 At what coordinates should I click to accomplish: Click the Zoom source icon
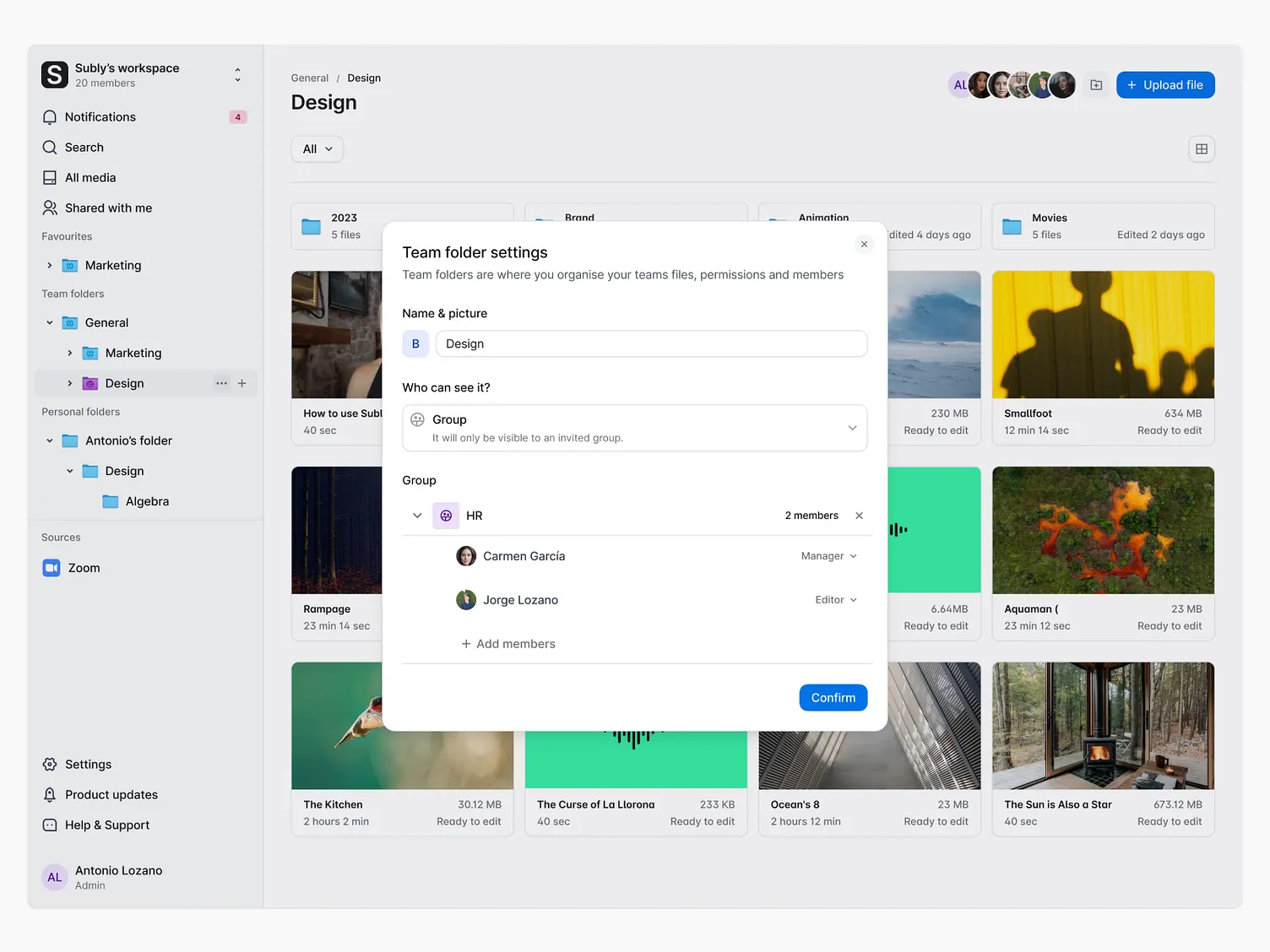pos(52,568)
